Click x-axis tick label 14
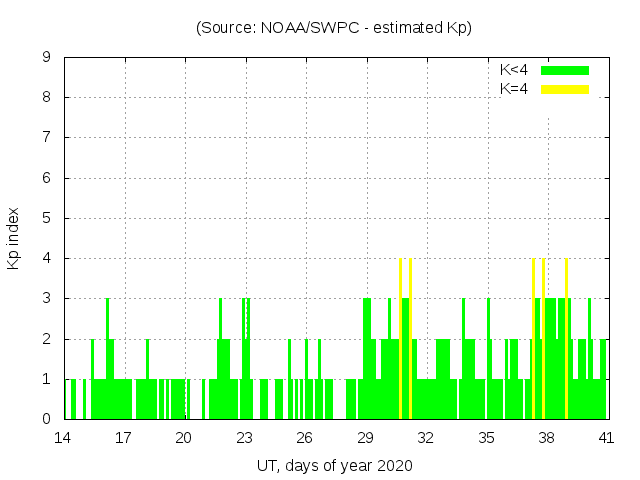This screenshot has height=480, width=640. [63, 438]
